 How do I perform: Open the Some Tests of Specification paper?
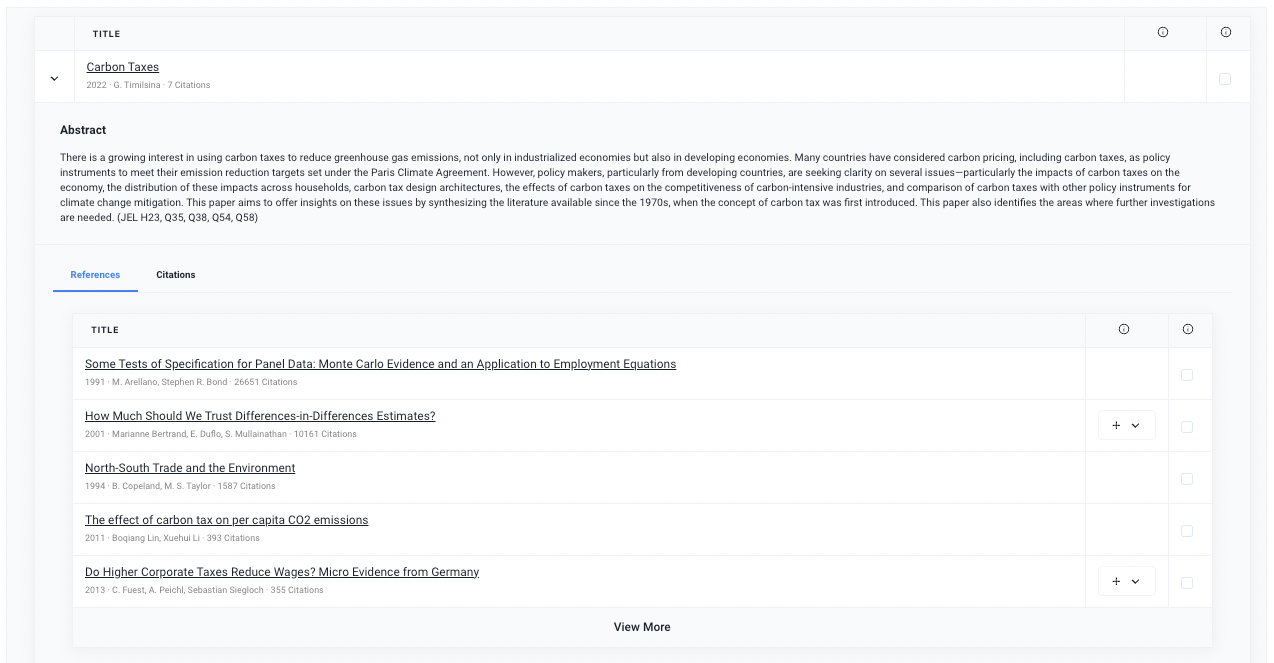click(x=380, y=364)
